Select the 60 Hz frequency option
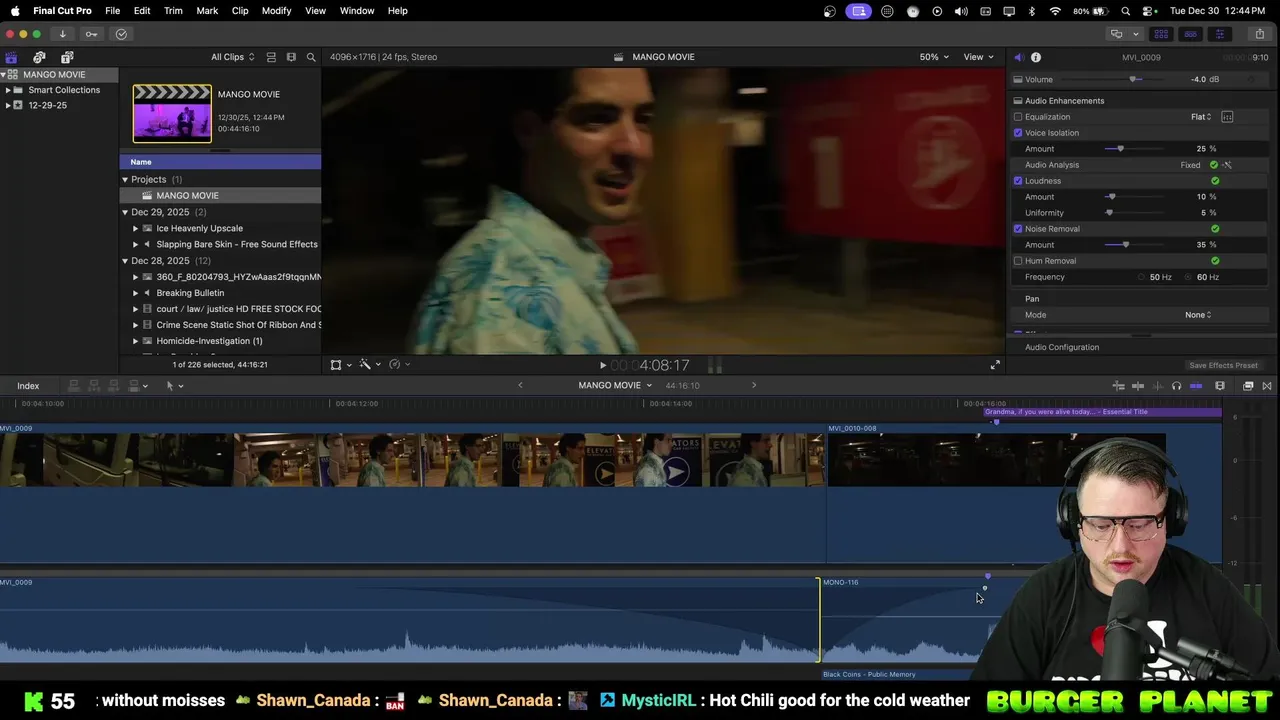1280x720 pixels. [1189, 277]
